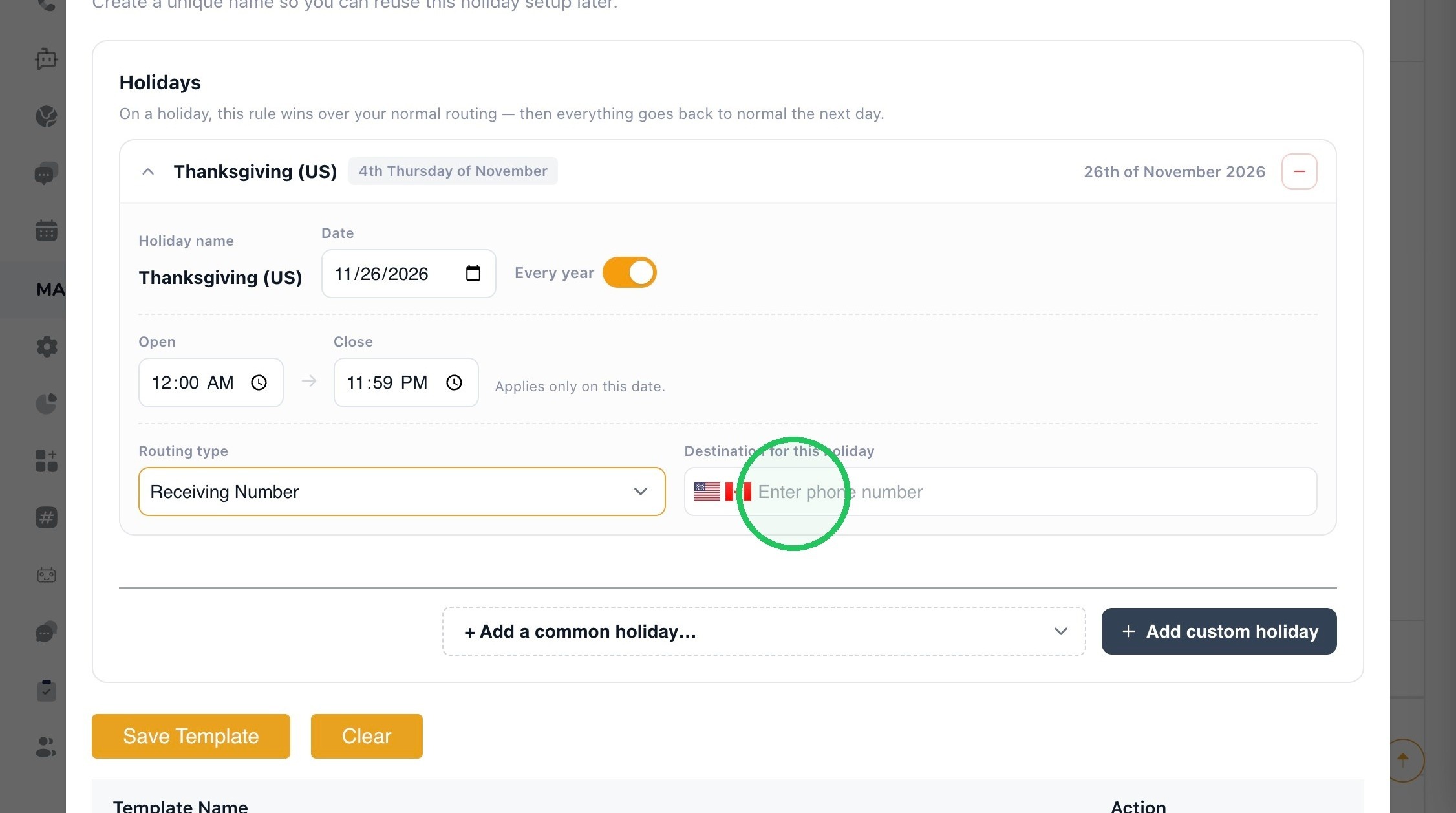
Task: Click the clock icon in Close time
Action: (x=454, y=382)
